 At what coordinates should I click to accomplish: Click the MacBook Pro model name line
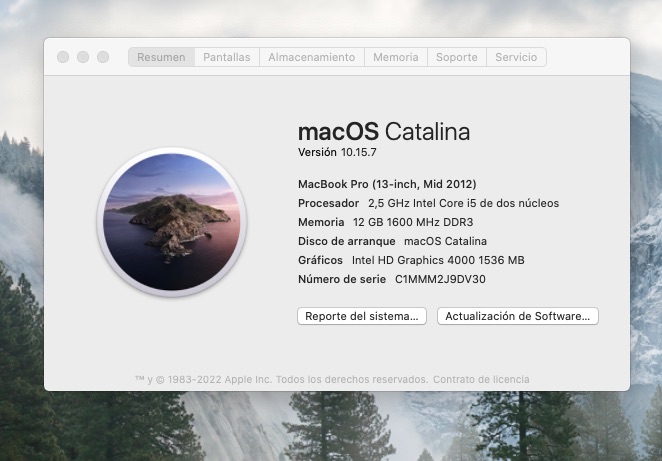[387, 184]
